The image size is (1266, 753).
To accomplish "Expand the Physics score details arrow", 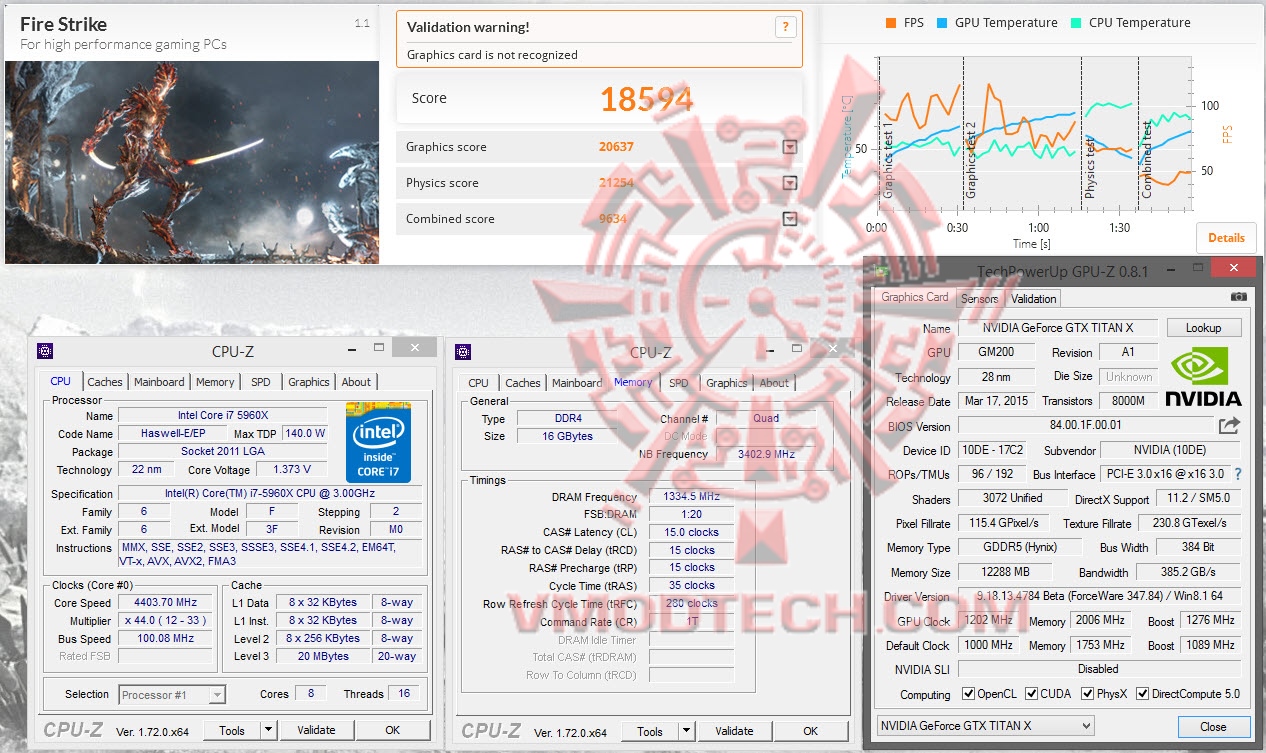I will (x=790, y=183).
